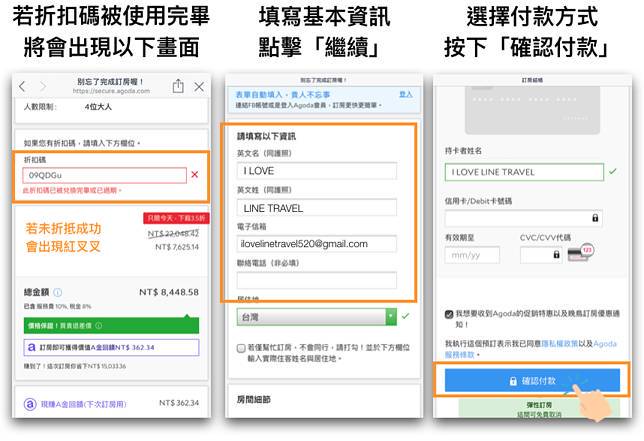
Task: Click the 登入 login link
Action: (x=405, y=94)
